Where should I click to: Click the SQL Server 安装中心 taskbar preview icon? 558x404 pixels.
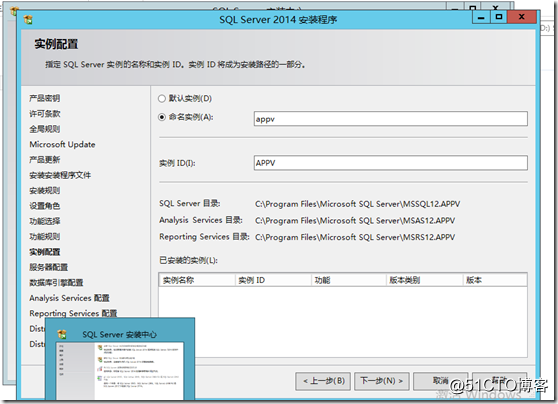coord(62,334)
